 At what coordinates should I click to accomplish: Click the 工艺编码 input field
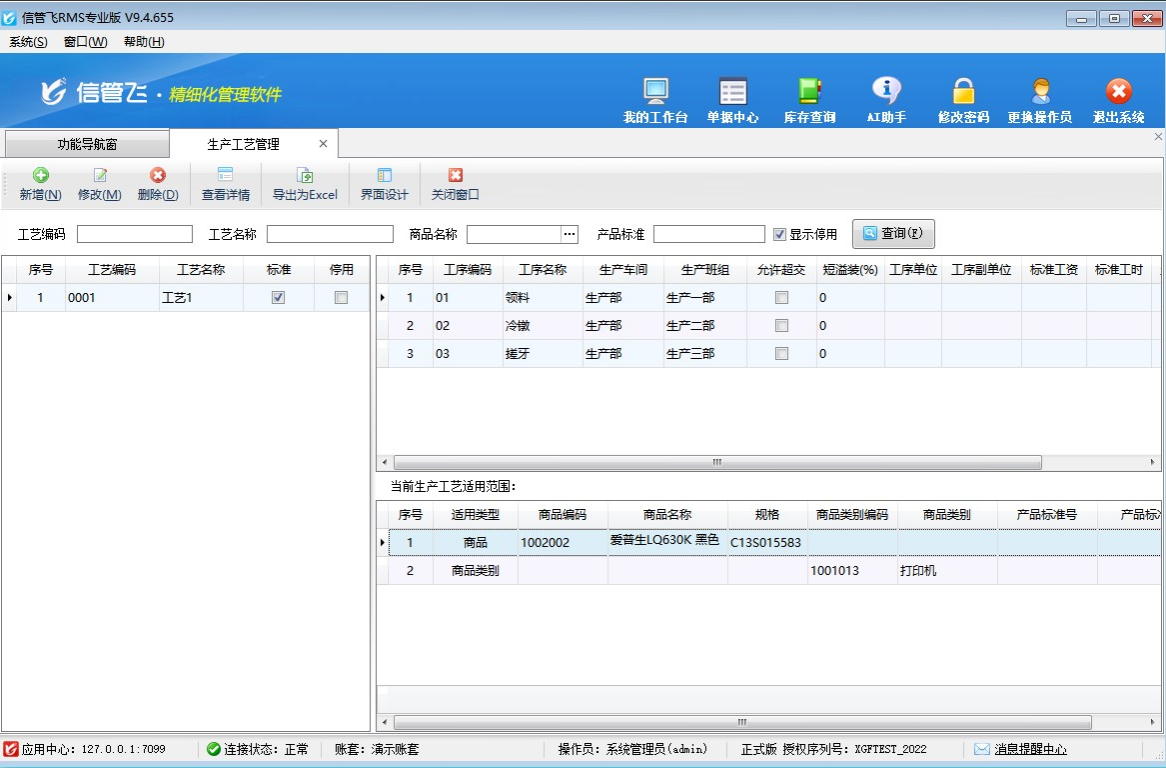(x=135, y=234)
